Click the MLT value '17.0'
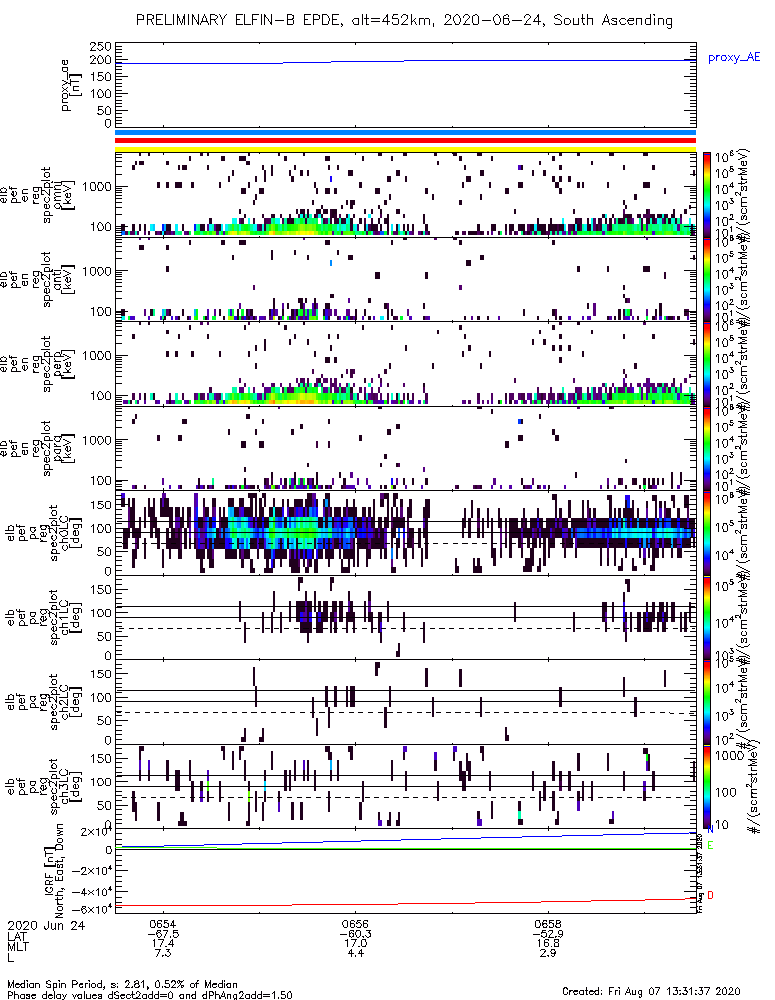 (x=355, y=943)
